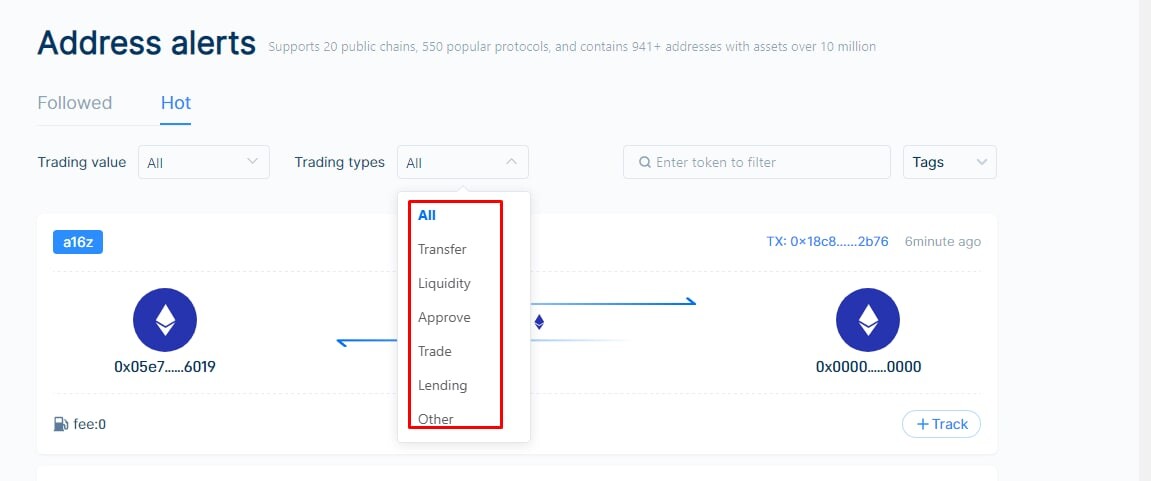
Task: Click Ethereum icon above 0x05e7......6019
Action: 164,320
